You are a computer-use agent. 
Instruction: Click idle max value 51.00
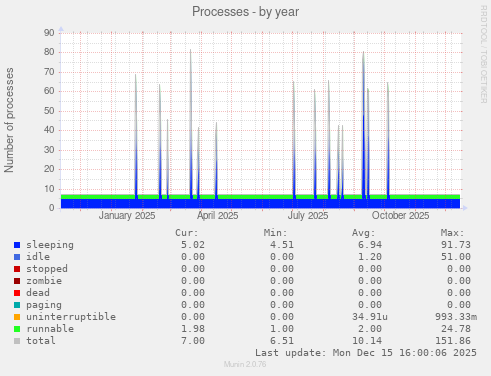tap(456, 257)
